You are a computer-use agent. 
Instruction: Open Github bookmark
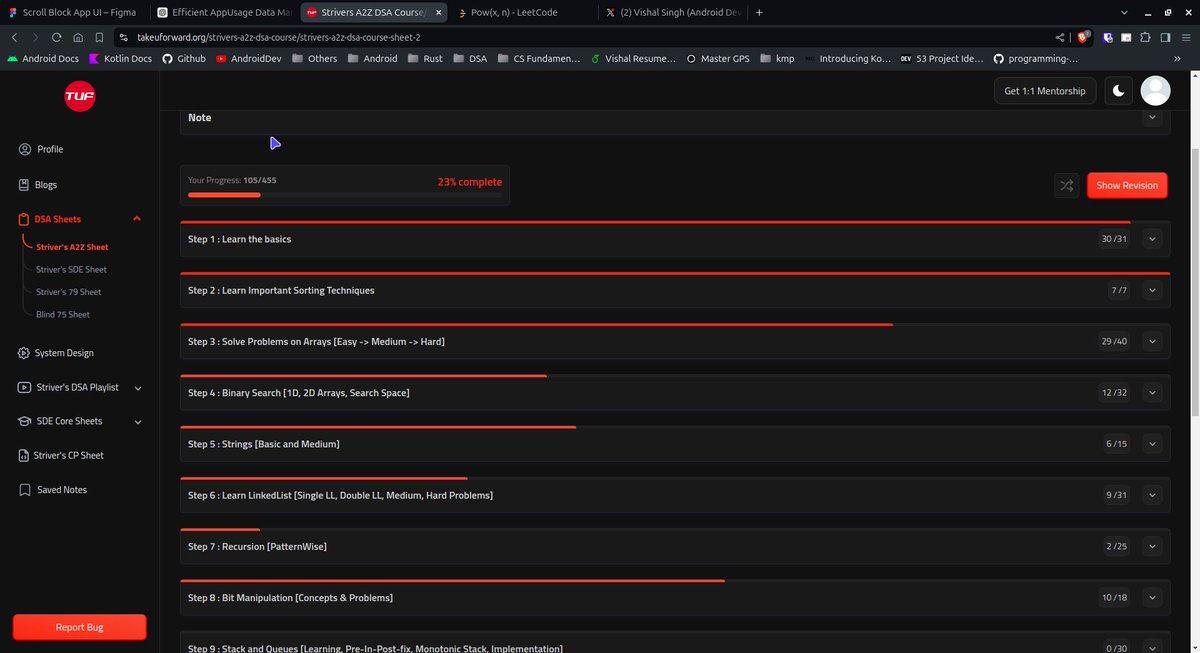pyautogui.click(x=184, y=59)
